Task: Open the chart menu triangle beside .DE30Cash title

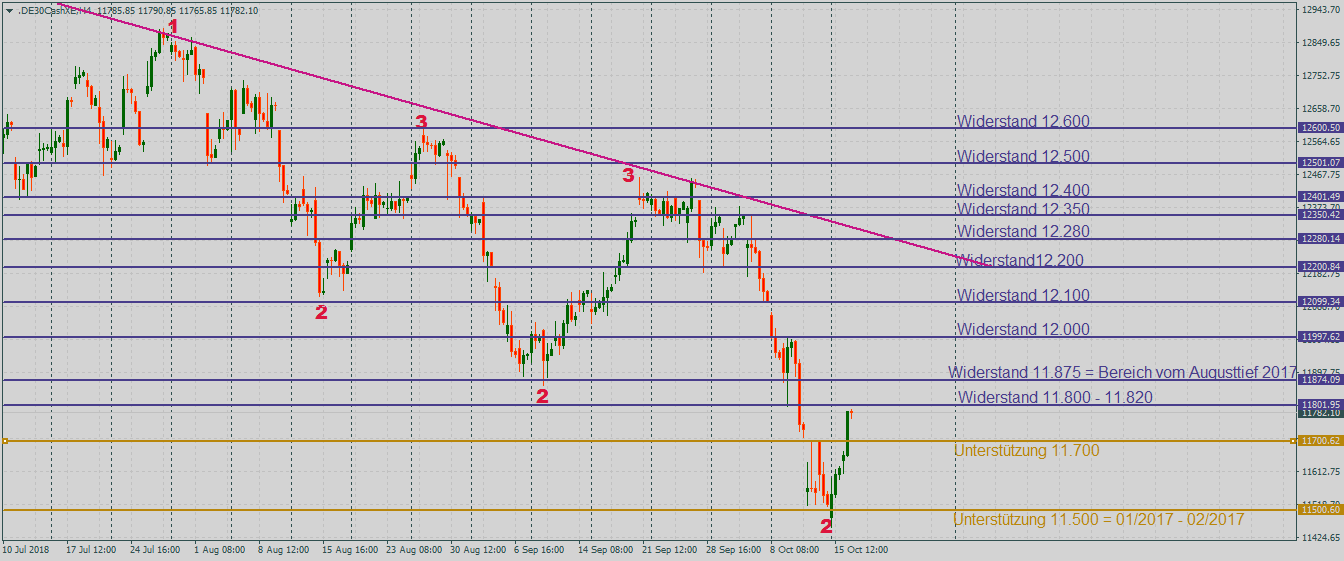Action: click(10, 10)
